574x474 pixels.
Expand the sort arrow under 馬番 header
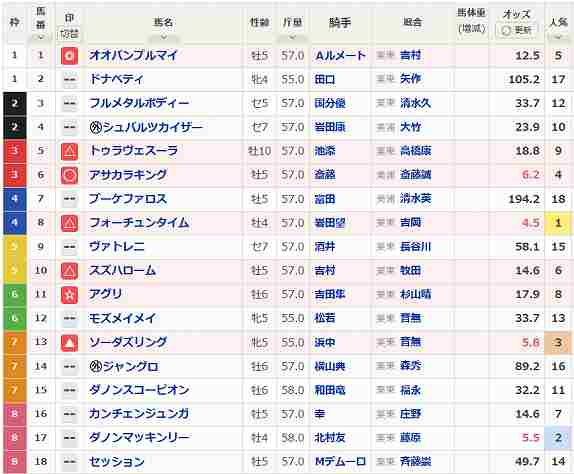(41, 37)
